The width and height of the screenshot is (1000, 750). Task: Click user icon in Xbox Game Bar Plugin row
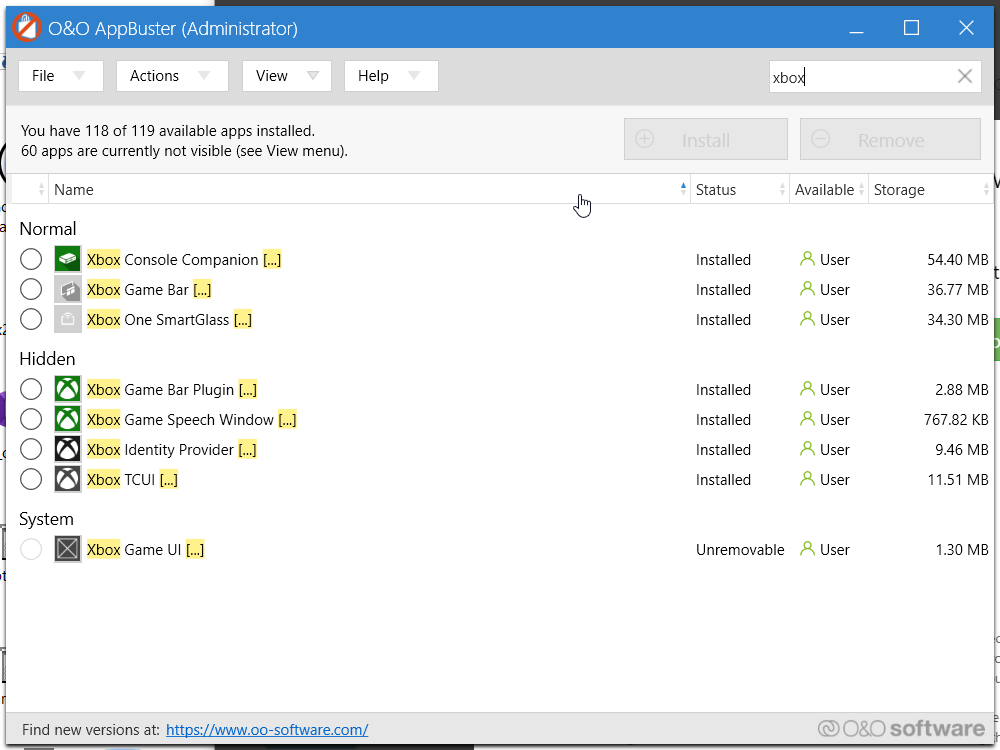[807, 389]
